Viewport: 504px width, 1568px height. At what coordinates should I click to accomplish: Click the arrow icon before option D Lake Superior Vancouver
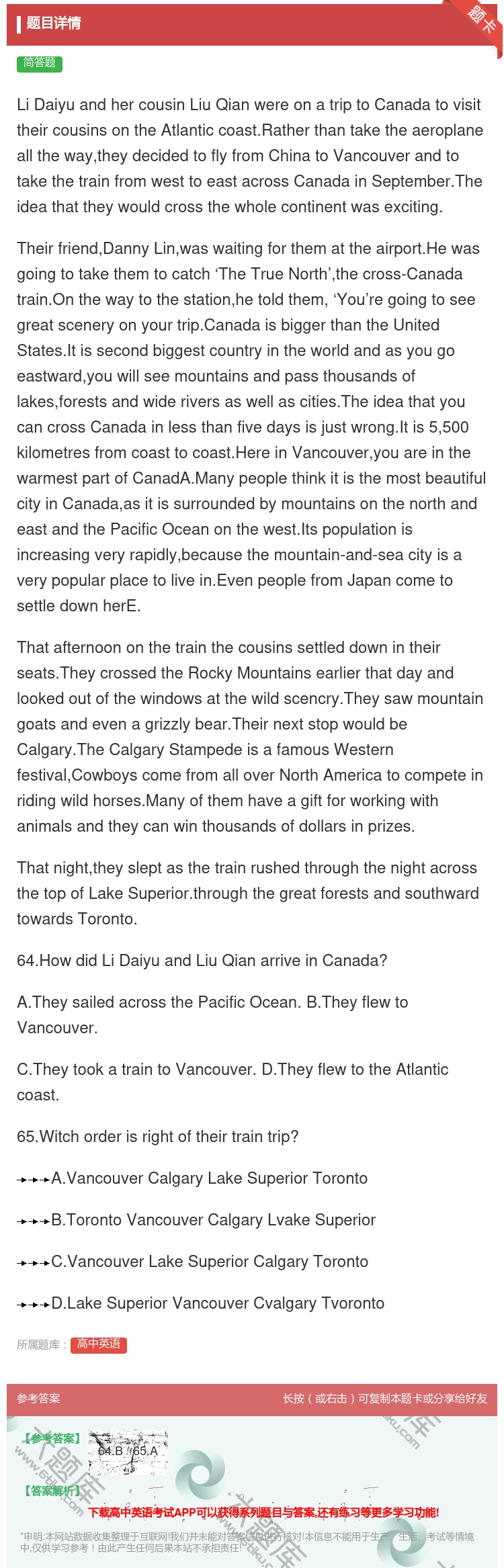pyautogui.click(x=34, y=1305)
